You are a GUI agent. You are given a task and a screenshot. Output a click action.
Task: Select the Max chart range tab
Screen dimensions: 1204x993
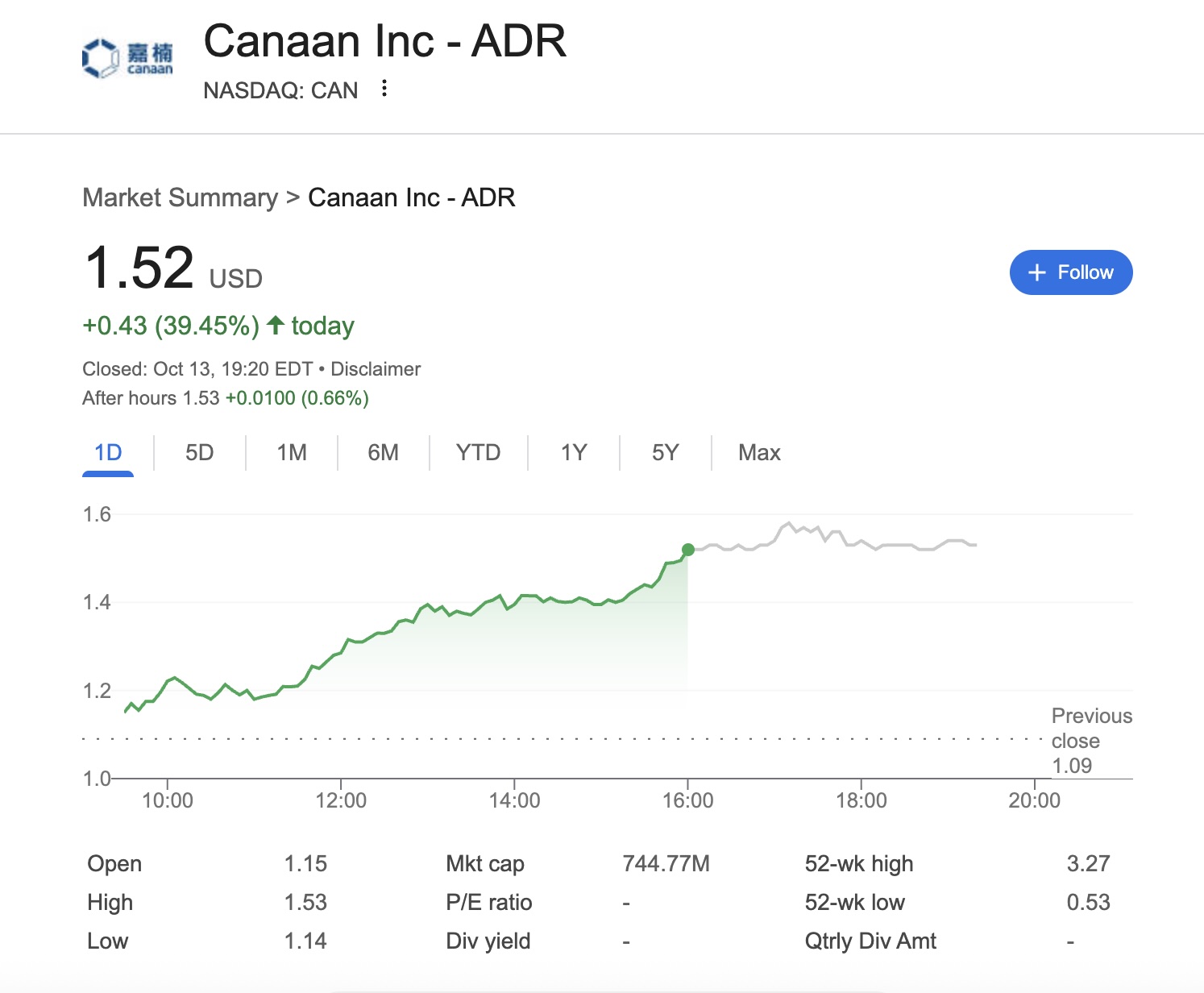[759, 453]
